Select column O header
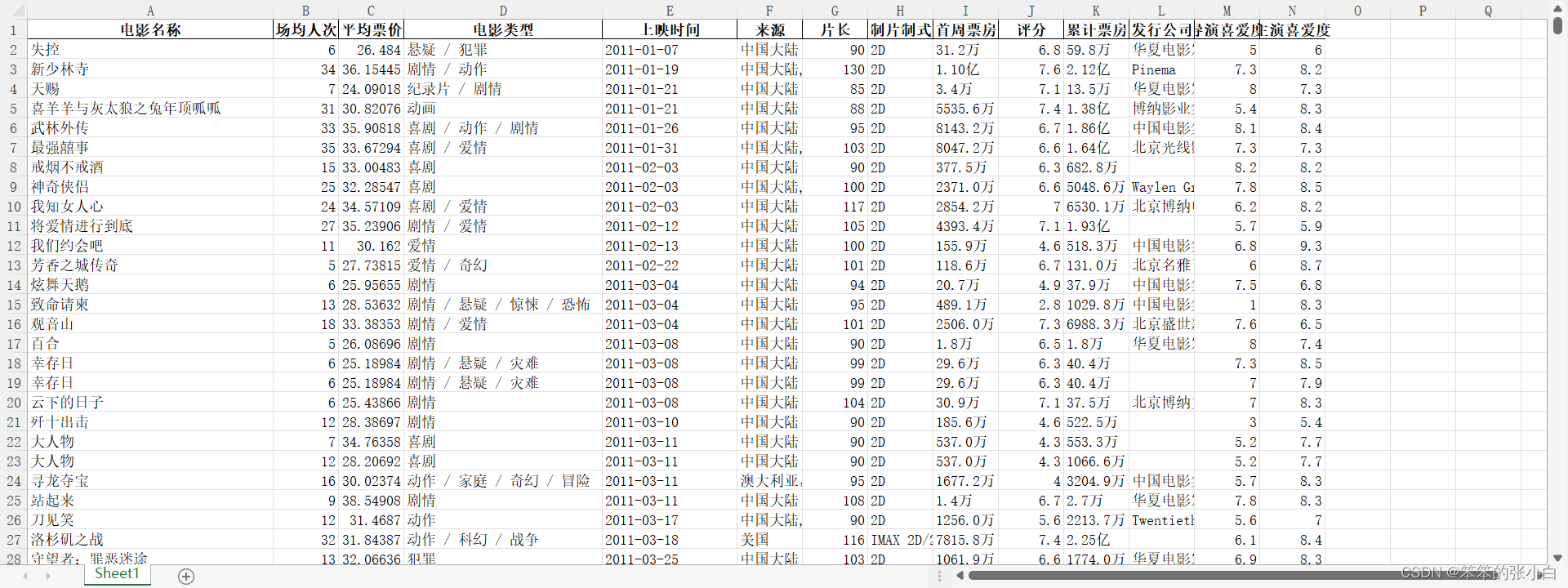This screenshot has height=588, width=1568. coord(1357,11)
